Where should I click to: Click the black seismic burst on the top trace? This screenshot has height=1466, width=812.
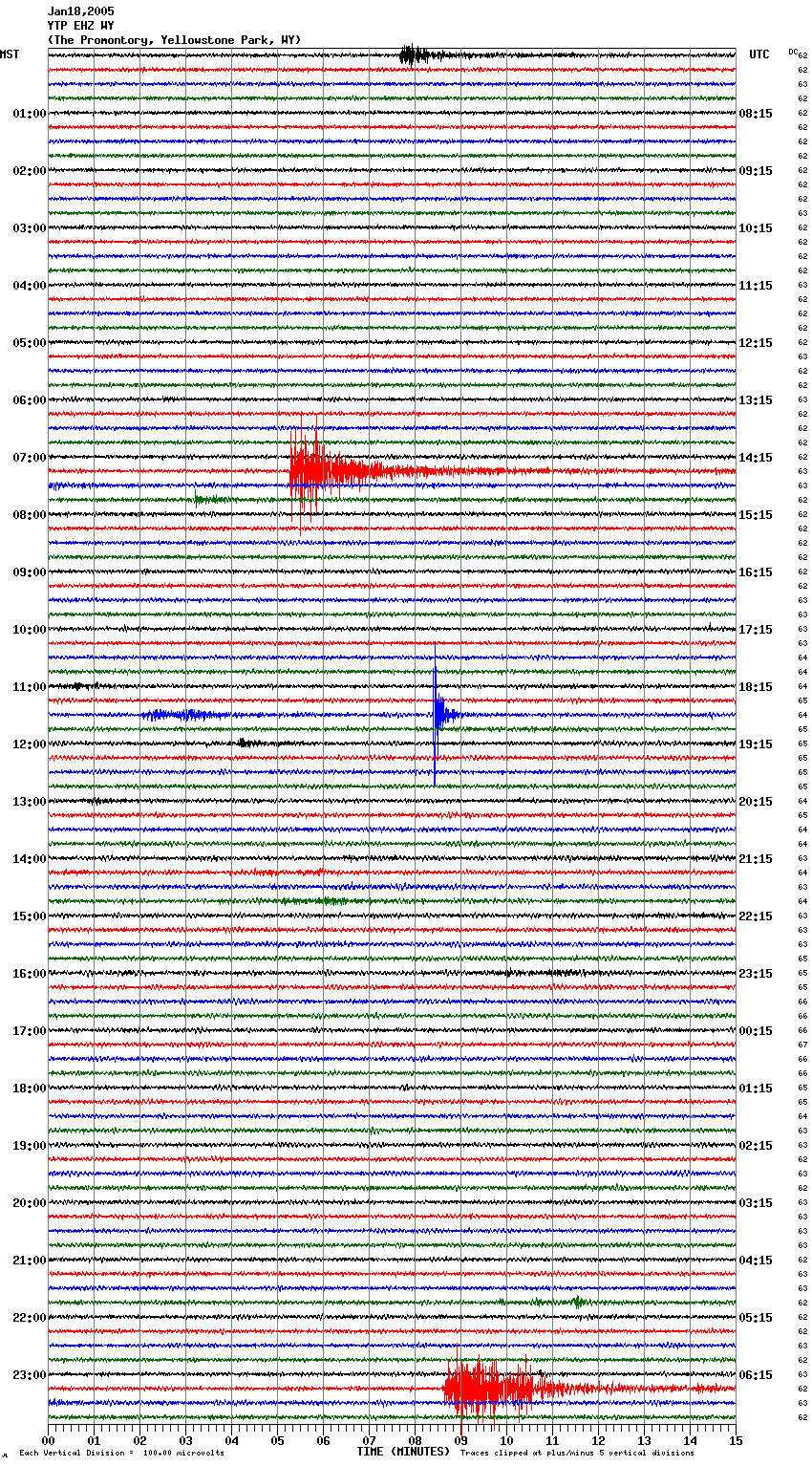[416, 54]
